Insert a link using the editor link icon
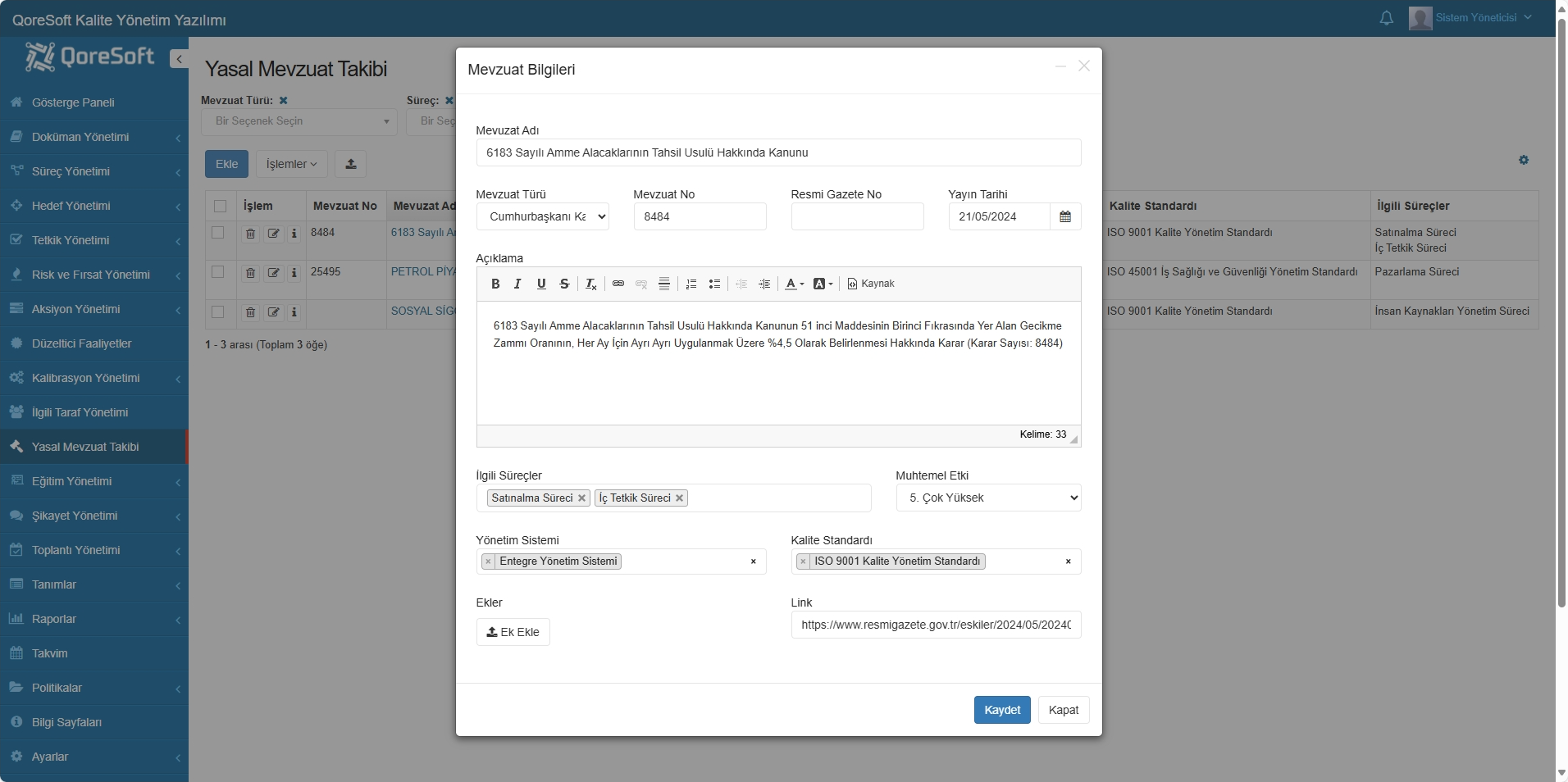This screenshot has height=782, width=1568. (x=618, y=284)
